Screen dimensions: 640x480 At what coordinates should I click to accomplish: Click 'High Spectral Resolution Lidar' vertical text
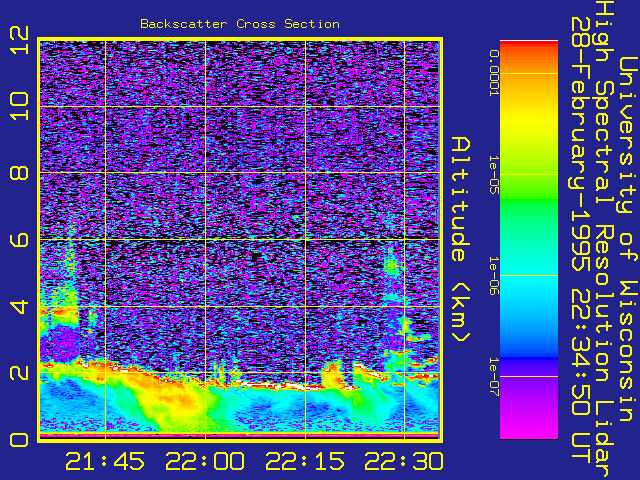pos(604,239)
